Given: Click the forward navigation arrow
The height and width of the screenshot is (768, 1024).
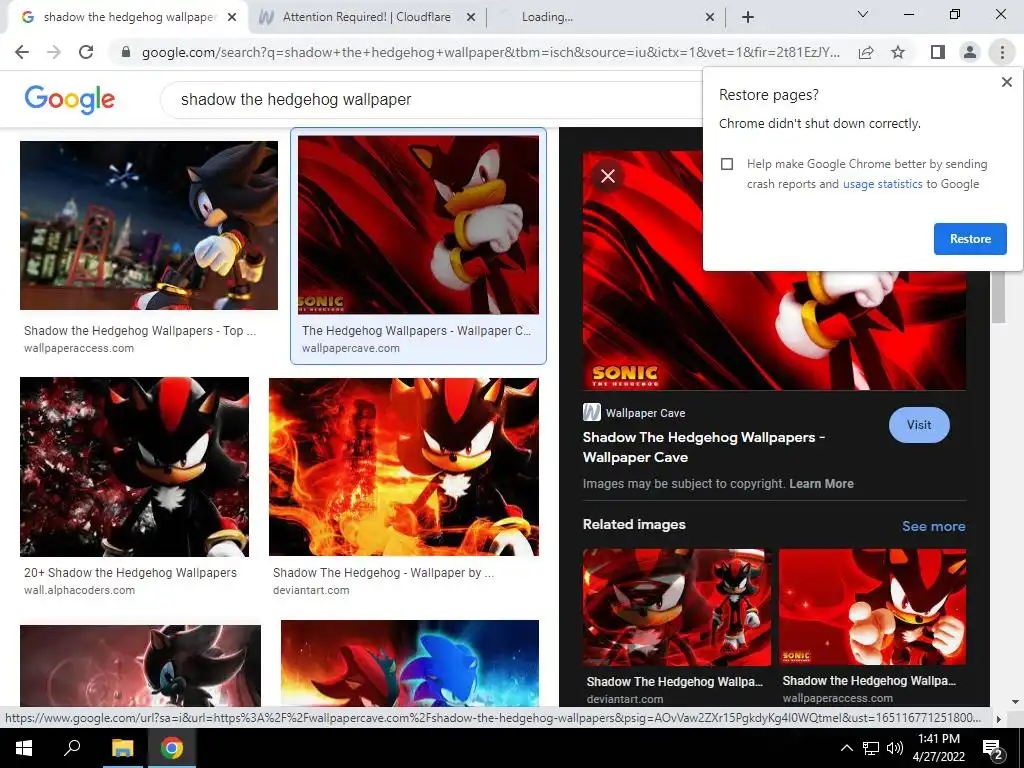Looking at the screenshot, I should [x=54, y=52].
